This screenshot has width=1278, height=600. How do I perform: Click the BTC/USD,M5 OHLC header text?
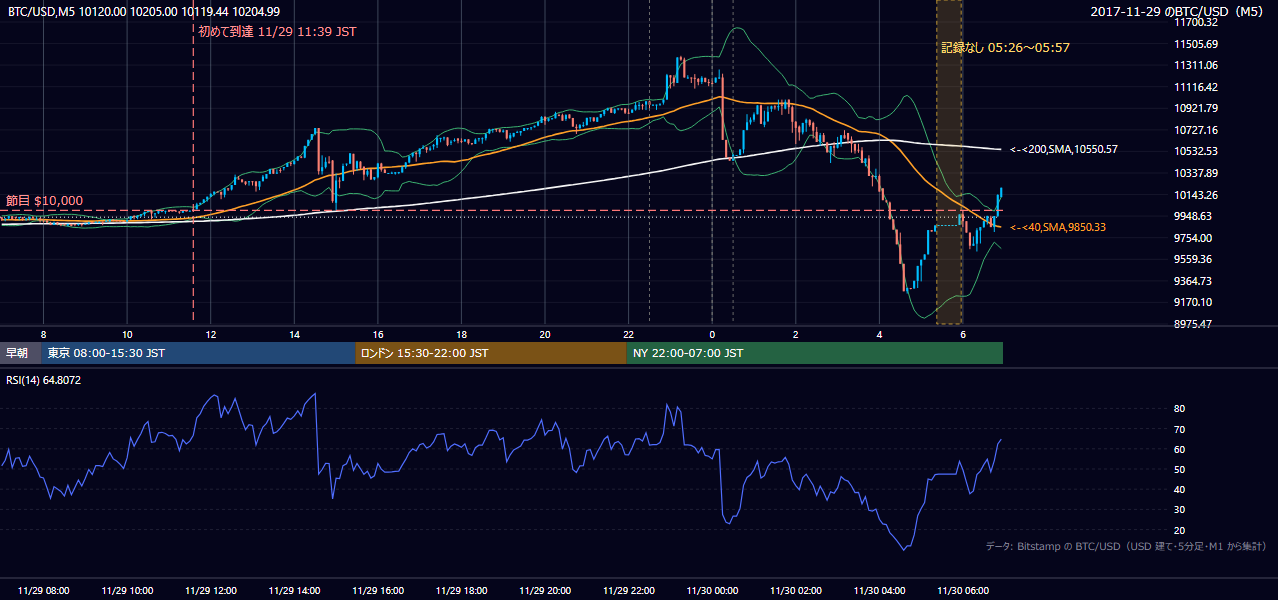pos(143,12)
